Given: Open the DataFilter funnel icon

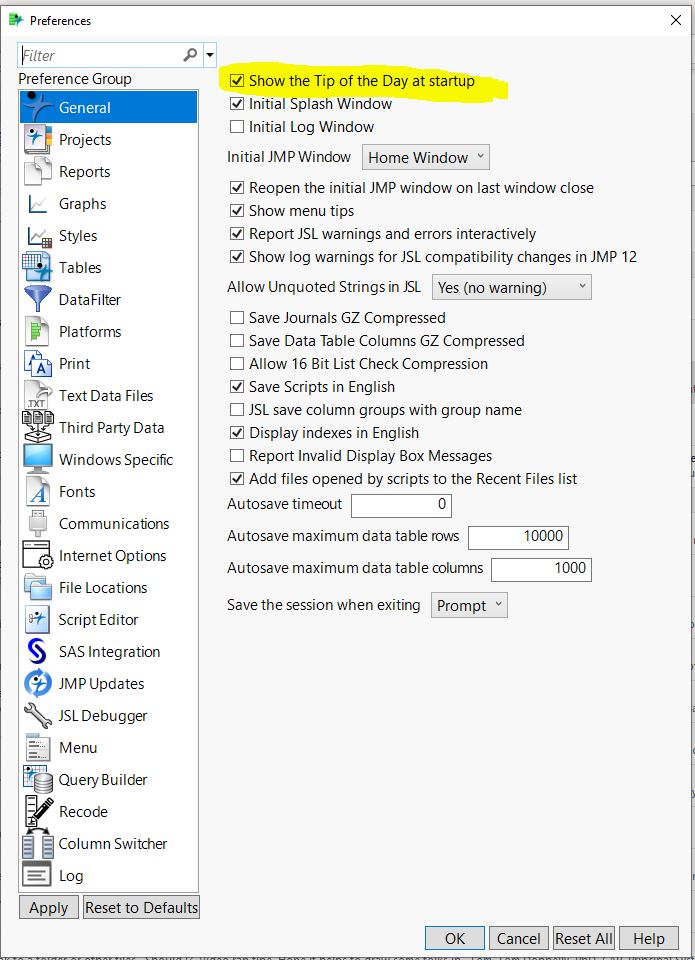Looking at the screenshot, I should click(38, 299).
